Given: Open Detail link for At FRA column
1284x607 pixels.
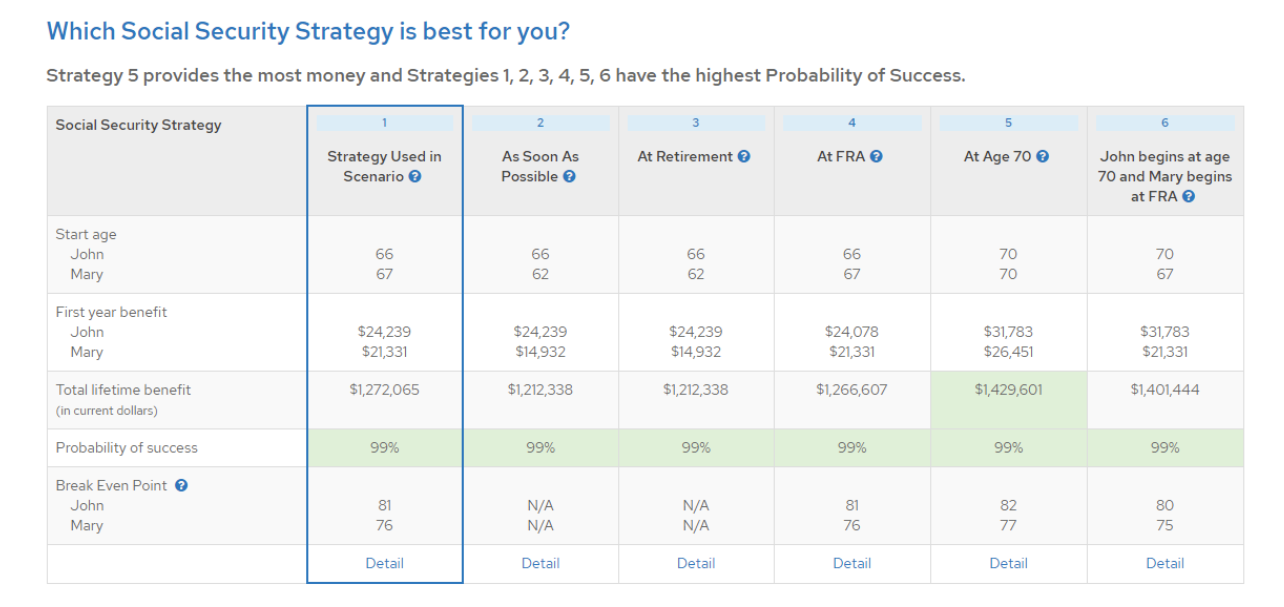Looking at the screenshot, I should [x=852, y=563].
